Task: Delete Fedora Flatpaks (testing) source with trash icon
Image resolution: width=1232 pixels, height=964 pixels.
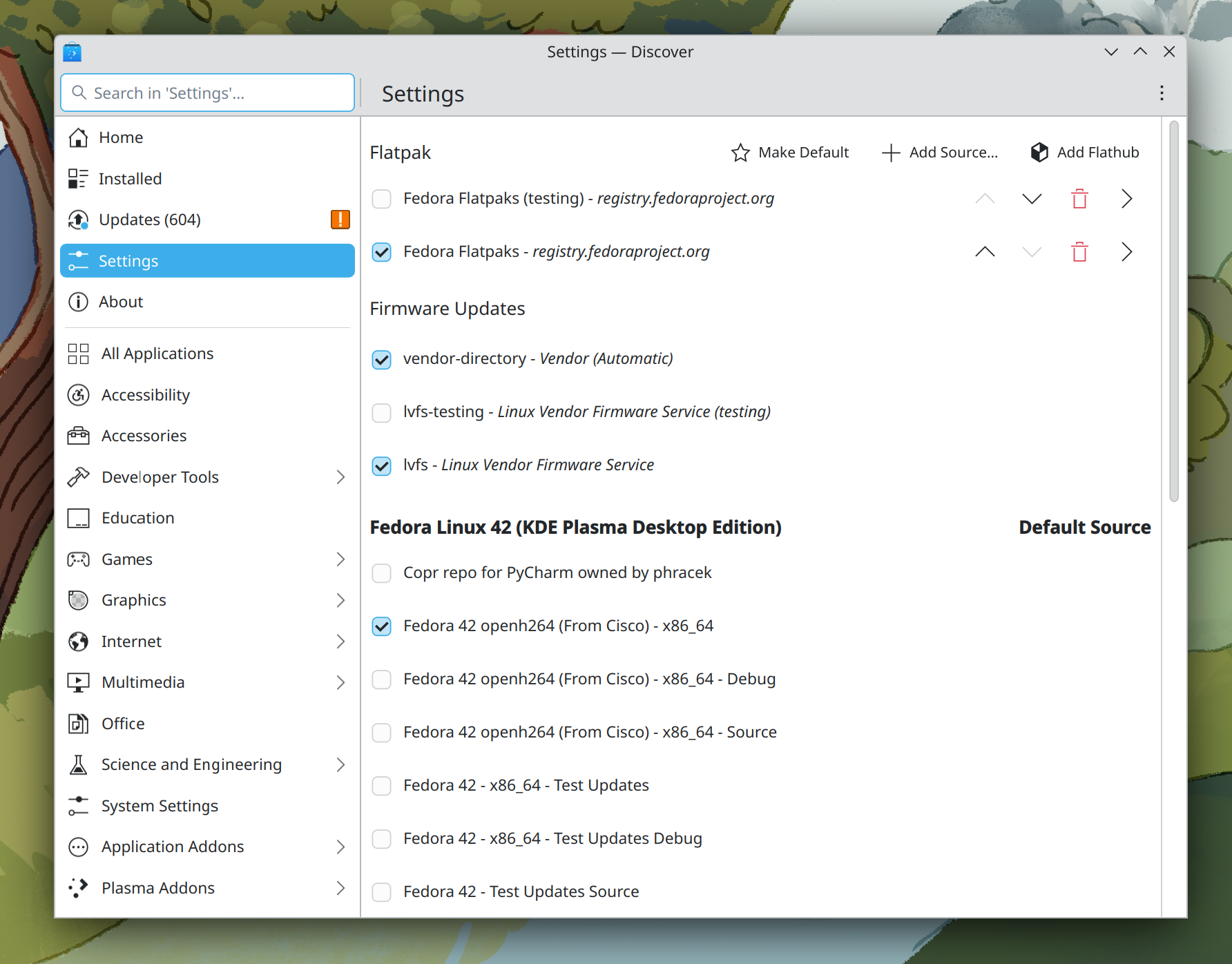Action: point(1079,199)
